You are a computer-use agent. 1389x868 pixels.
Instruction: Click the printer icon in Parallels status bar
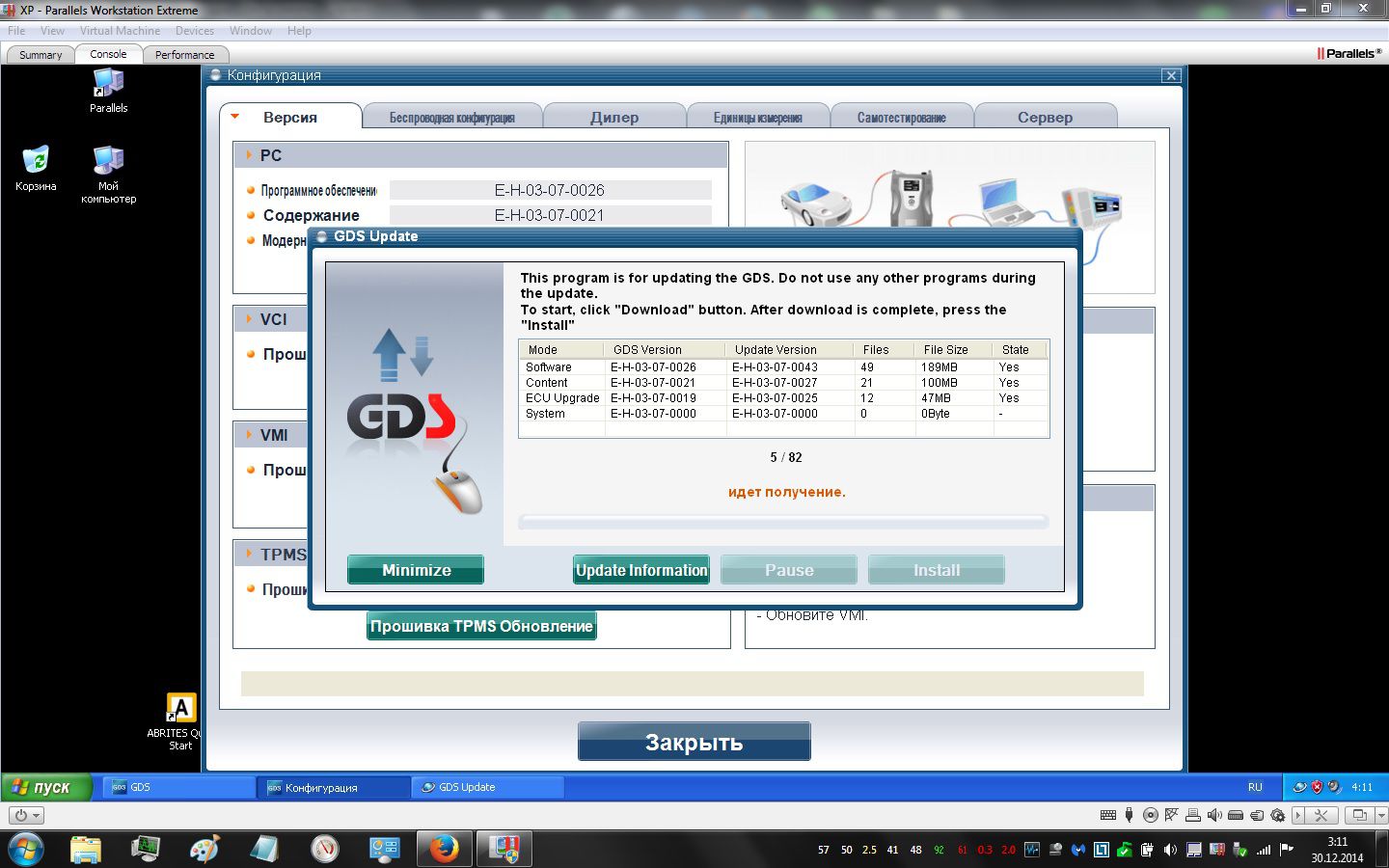click(x=1193, y=815)
